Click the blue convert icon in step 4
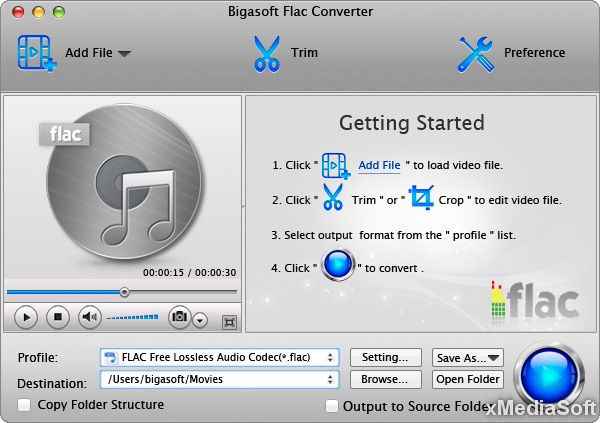Viewport: 600px width, 423px height. (338, 265)
